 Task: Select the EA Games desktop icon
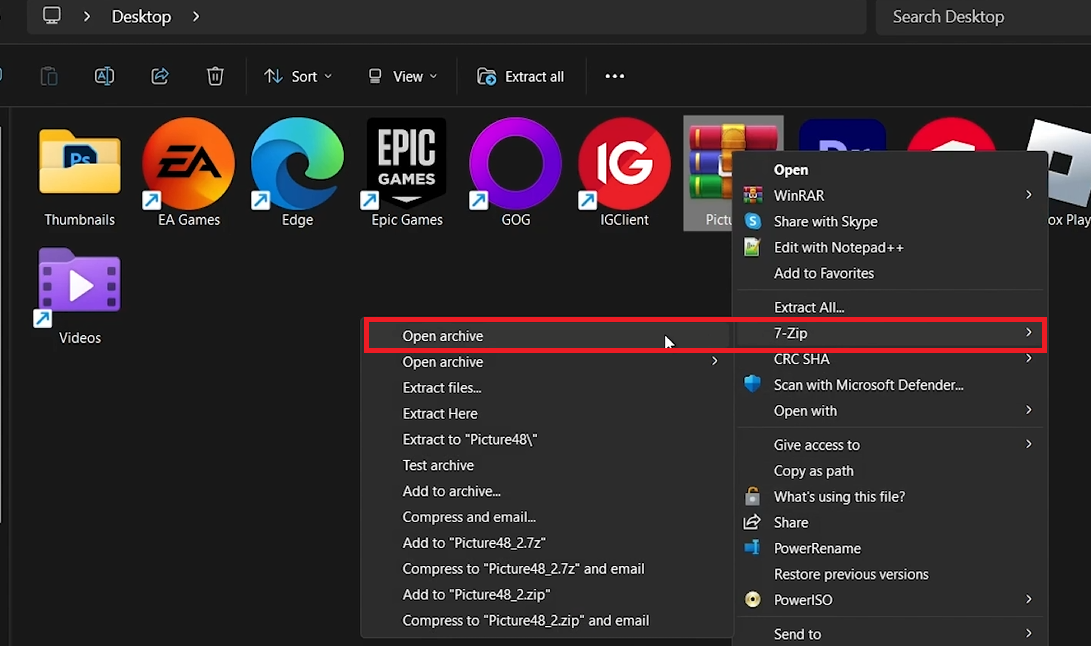[x=186, y=163]
